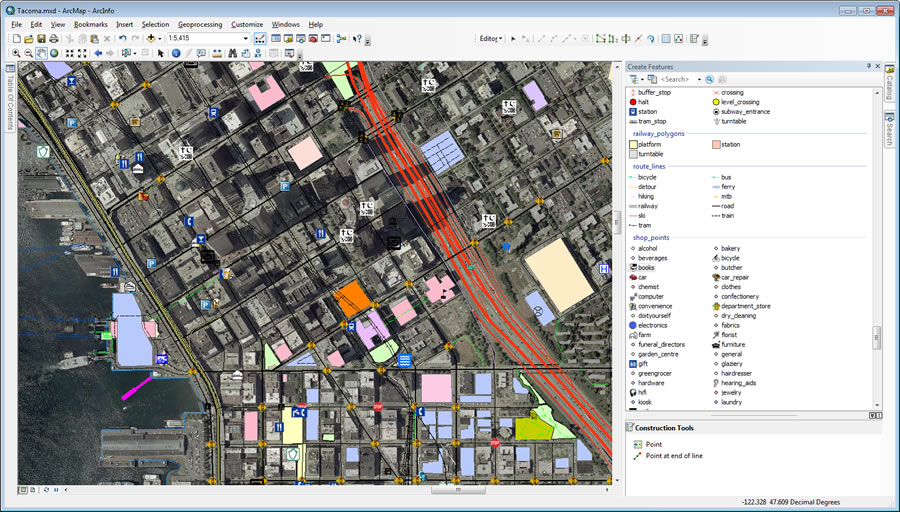Open the map scale dropdown
This screenshot has width=900, height=512.
[x=245, y=39]
